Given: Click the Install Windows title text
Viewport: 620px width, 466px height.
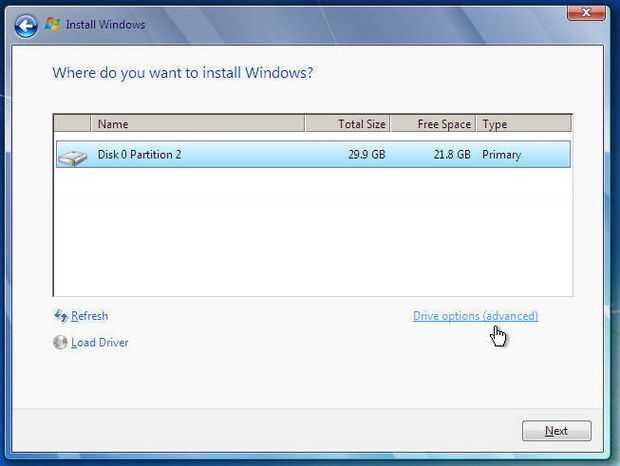Looking at the screenshot, I should pos(105,25).
